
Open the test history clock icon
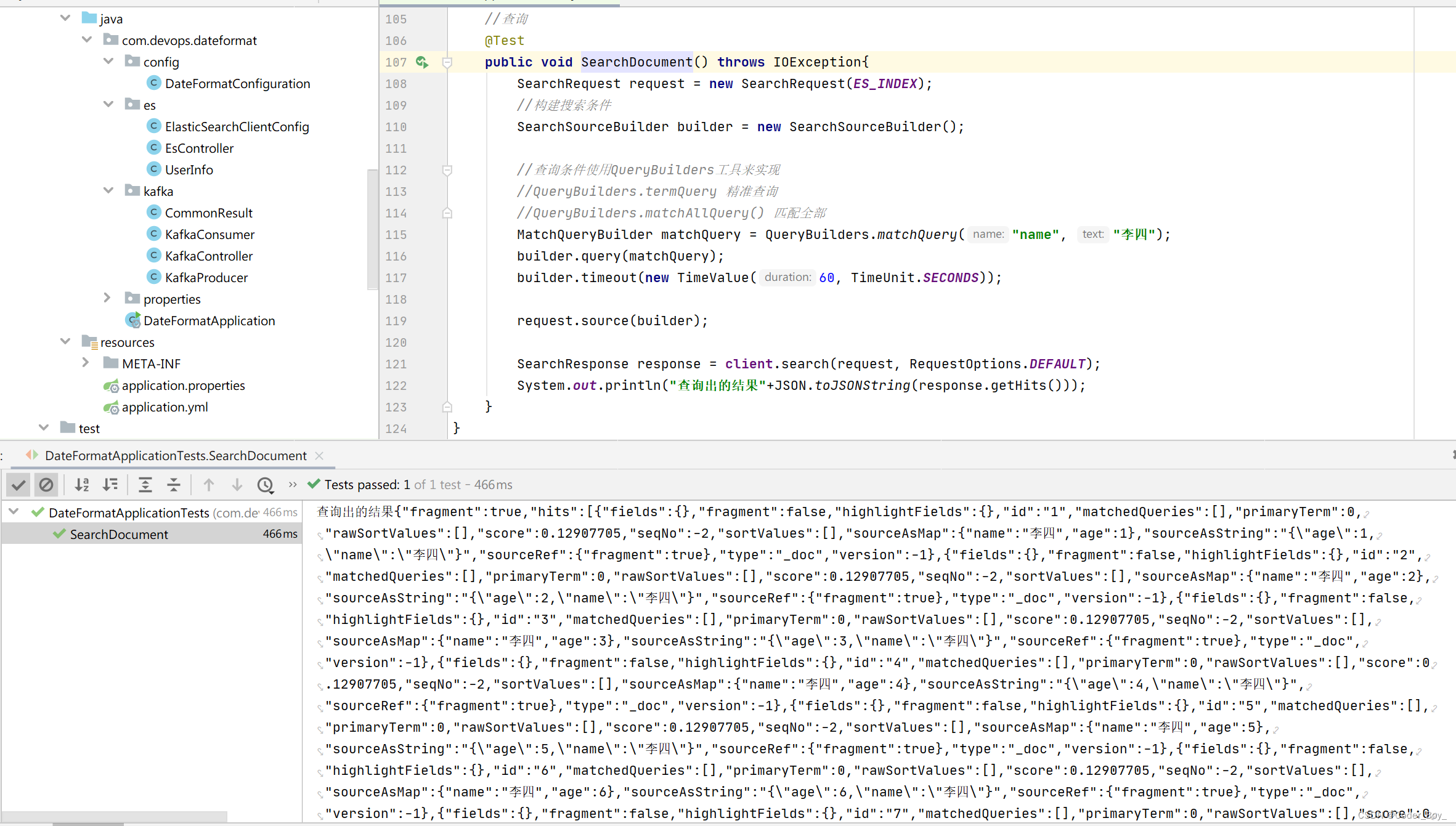pos(266,485)
